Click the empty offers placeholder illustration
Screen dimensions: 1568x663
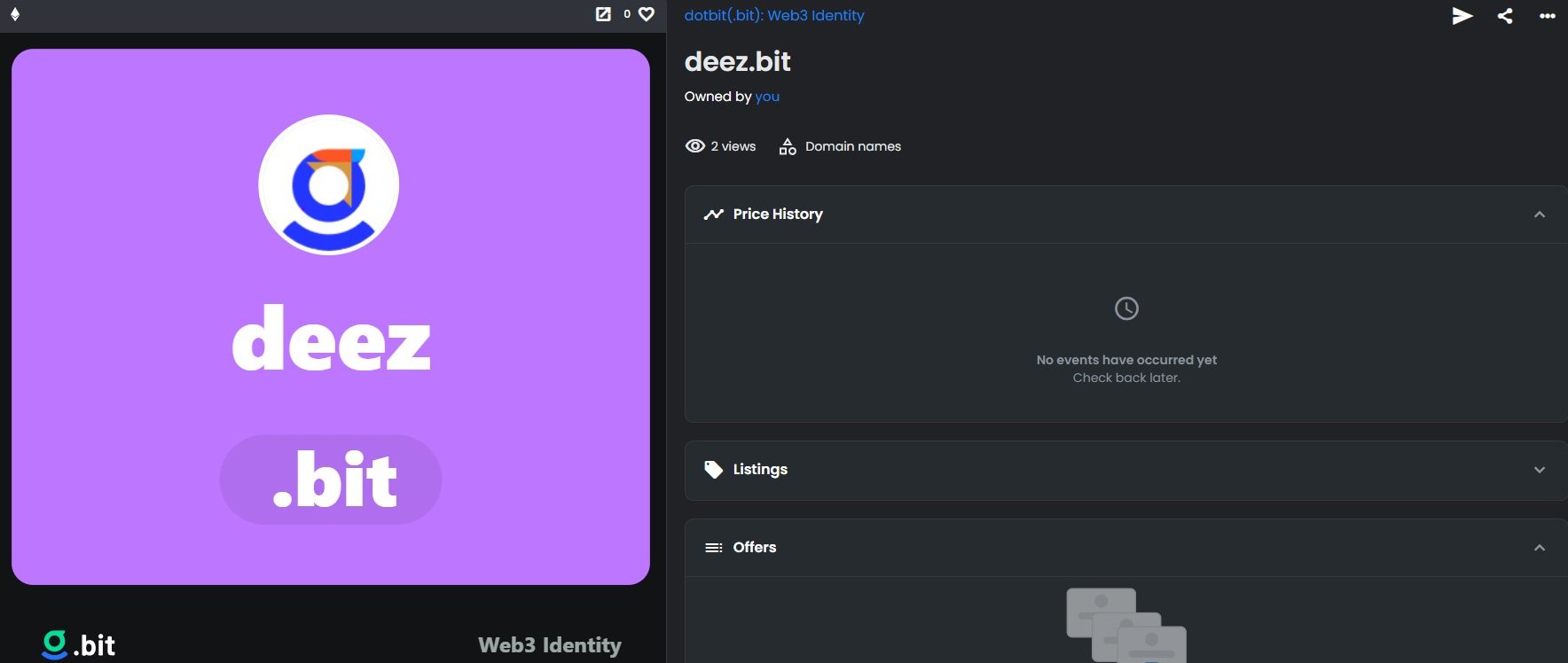[1126, 625]
